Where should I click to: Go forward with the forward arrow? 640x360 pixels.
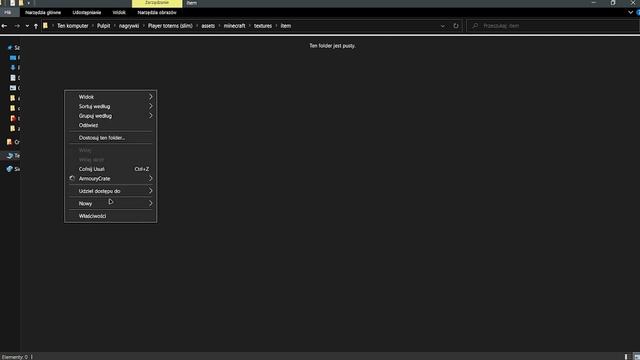pos(17,26)
